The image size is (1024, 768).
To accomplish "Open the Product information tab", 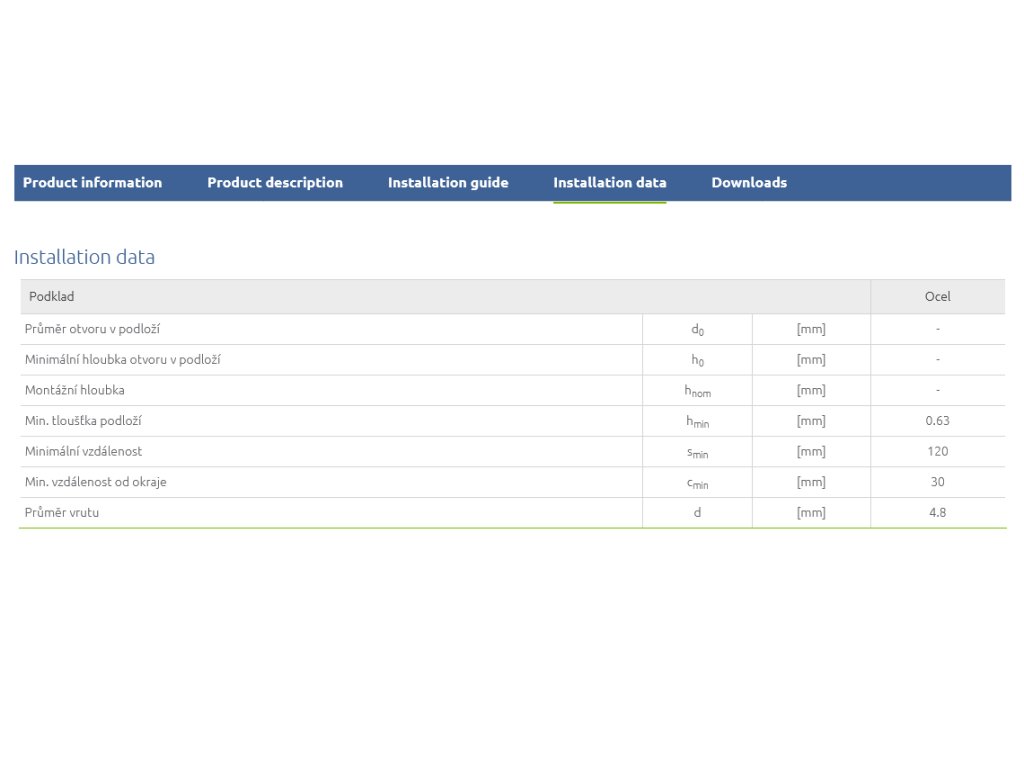I will (x=92, y=183).
